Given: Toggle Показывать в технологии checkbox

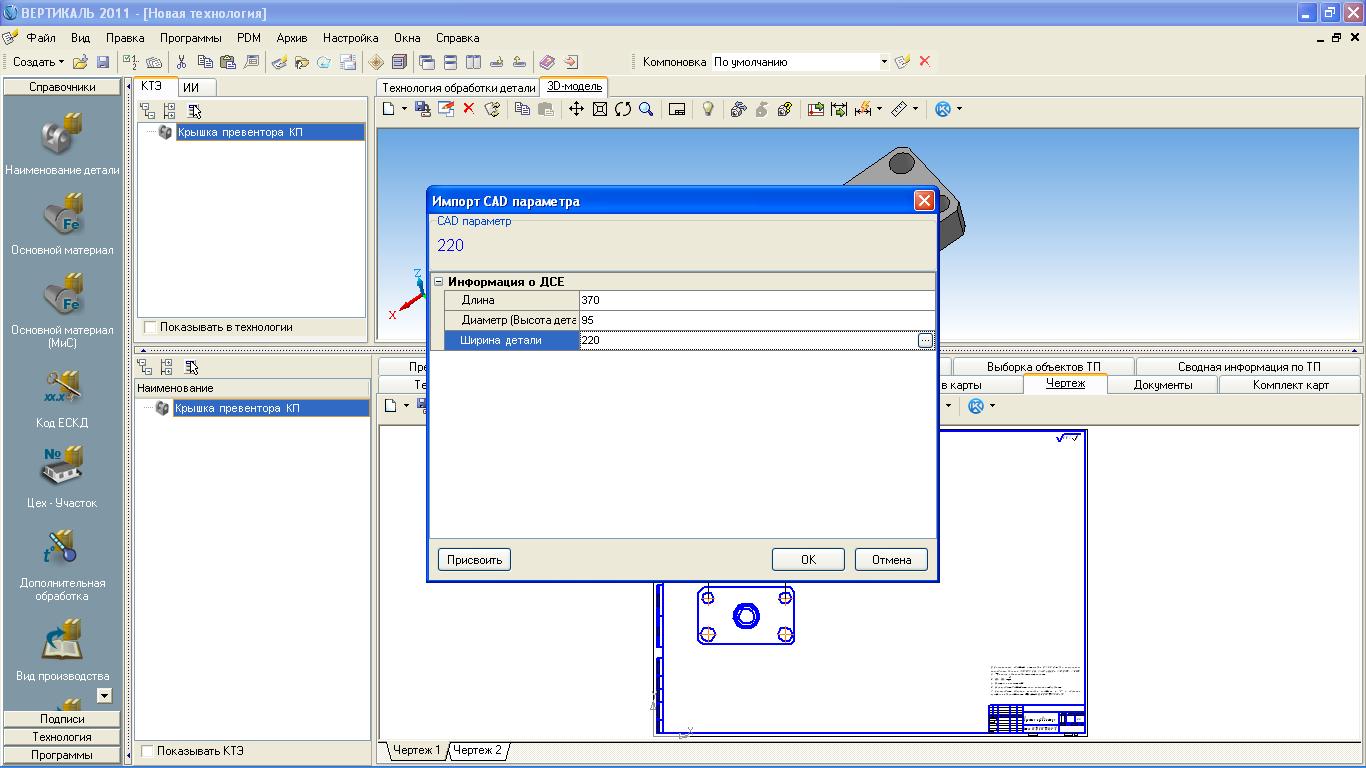Looking at the screenshot, I should 150,327.
